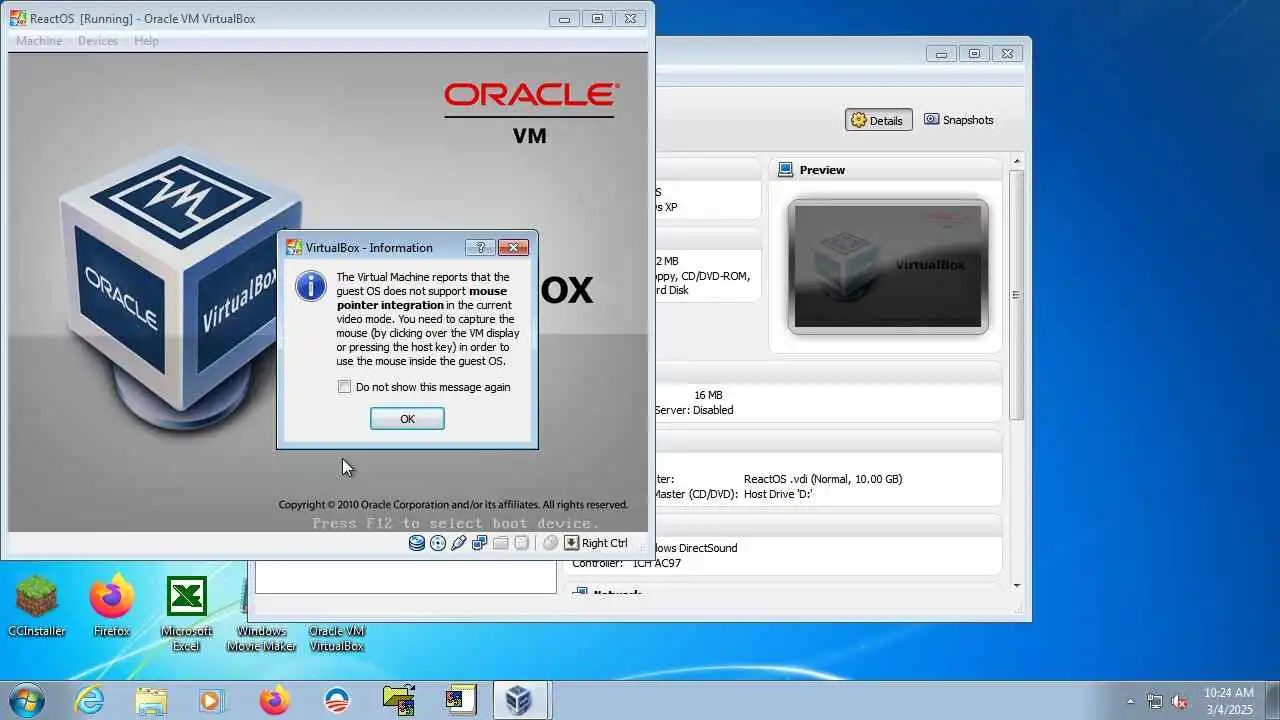Click the mouse capture indicator in VM status bar
1280x720 pixels.
550,543
